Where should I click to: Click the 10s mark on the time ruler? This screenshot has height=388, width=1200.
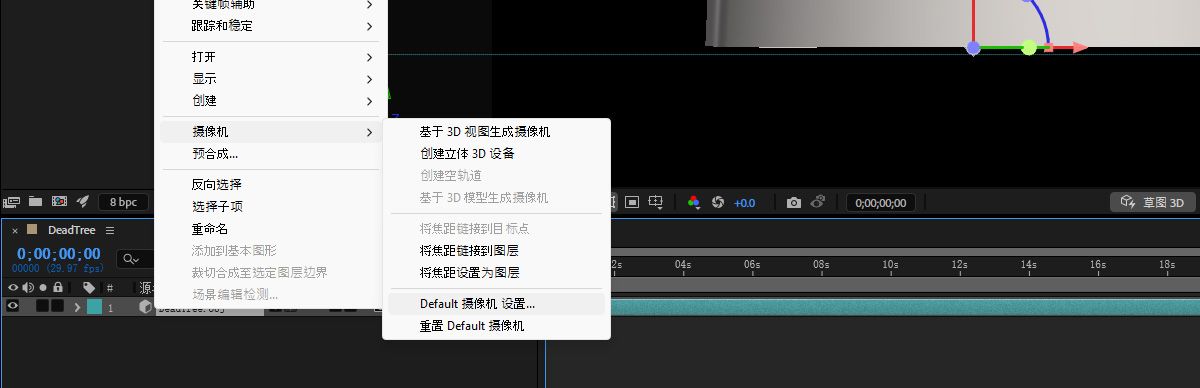[890, 265]
